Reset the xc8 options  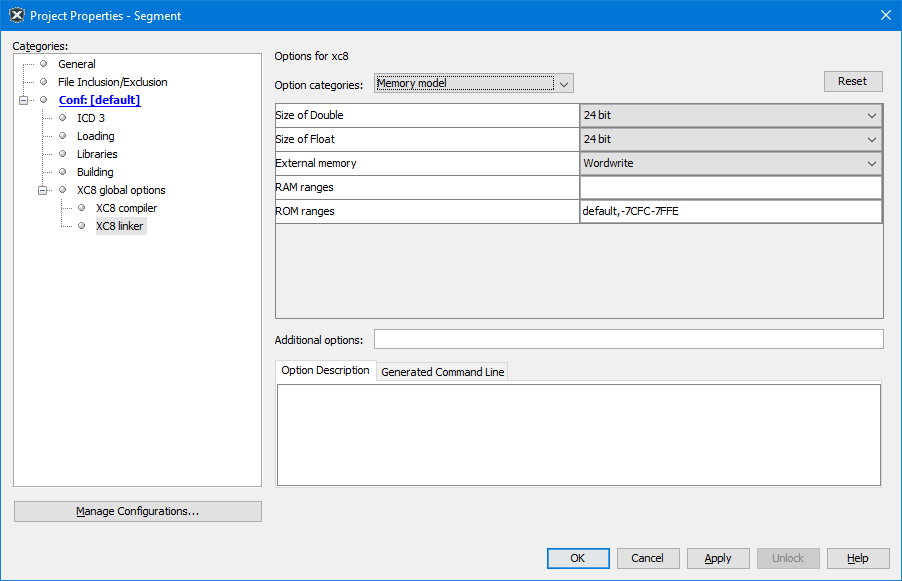[853, 81]
